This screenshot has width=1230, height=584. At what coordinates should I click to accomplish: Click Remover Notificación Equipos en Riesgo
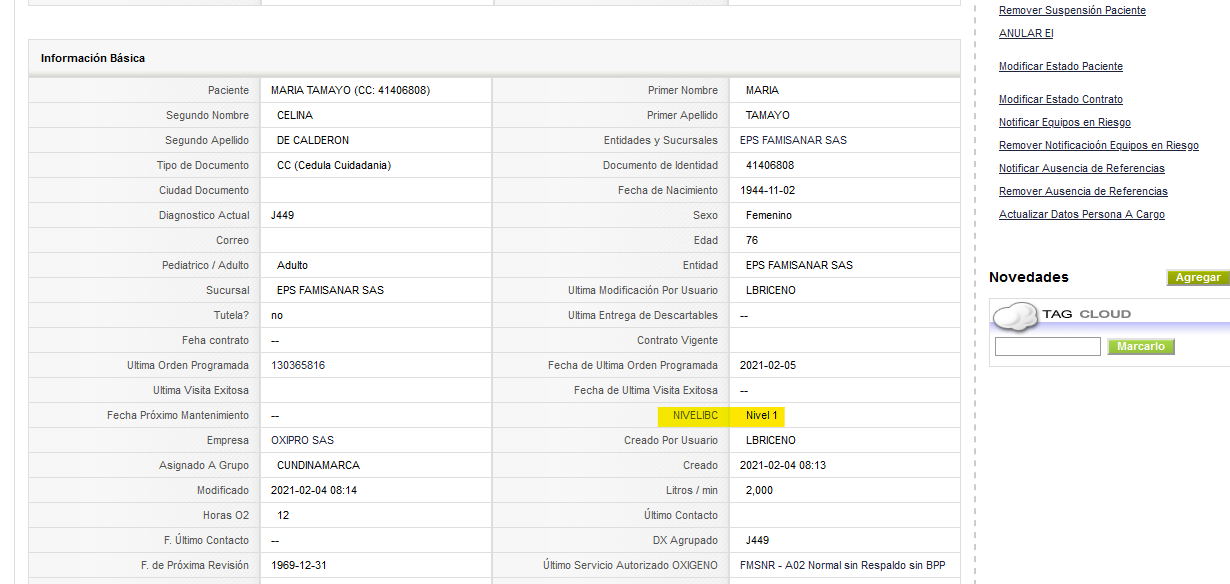click(x=1099, y=145)
